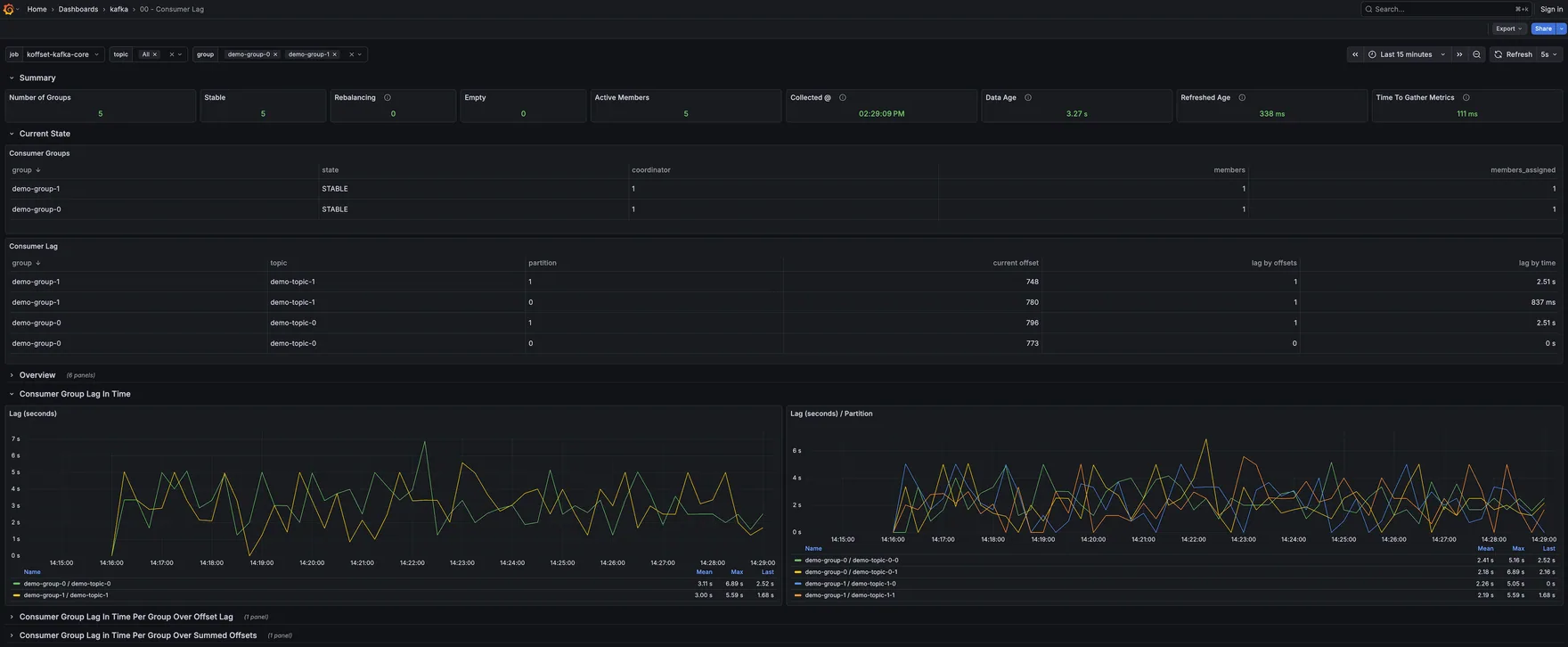
Task: Sort Consumer Groups table by group arrow
Action: (37, 170)
